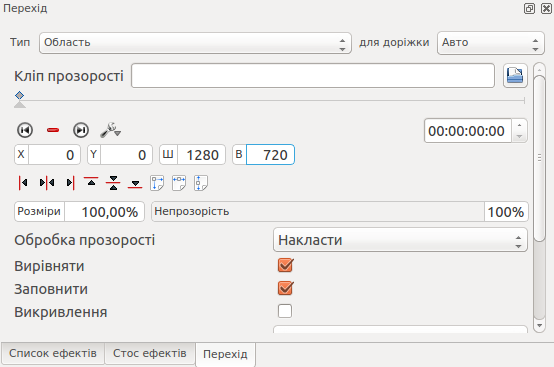This screenshot has height=367, width=554.
Task: Click the Обробка прозорості label
Action: tap(84, 240)
